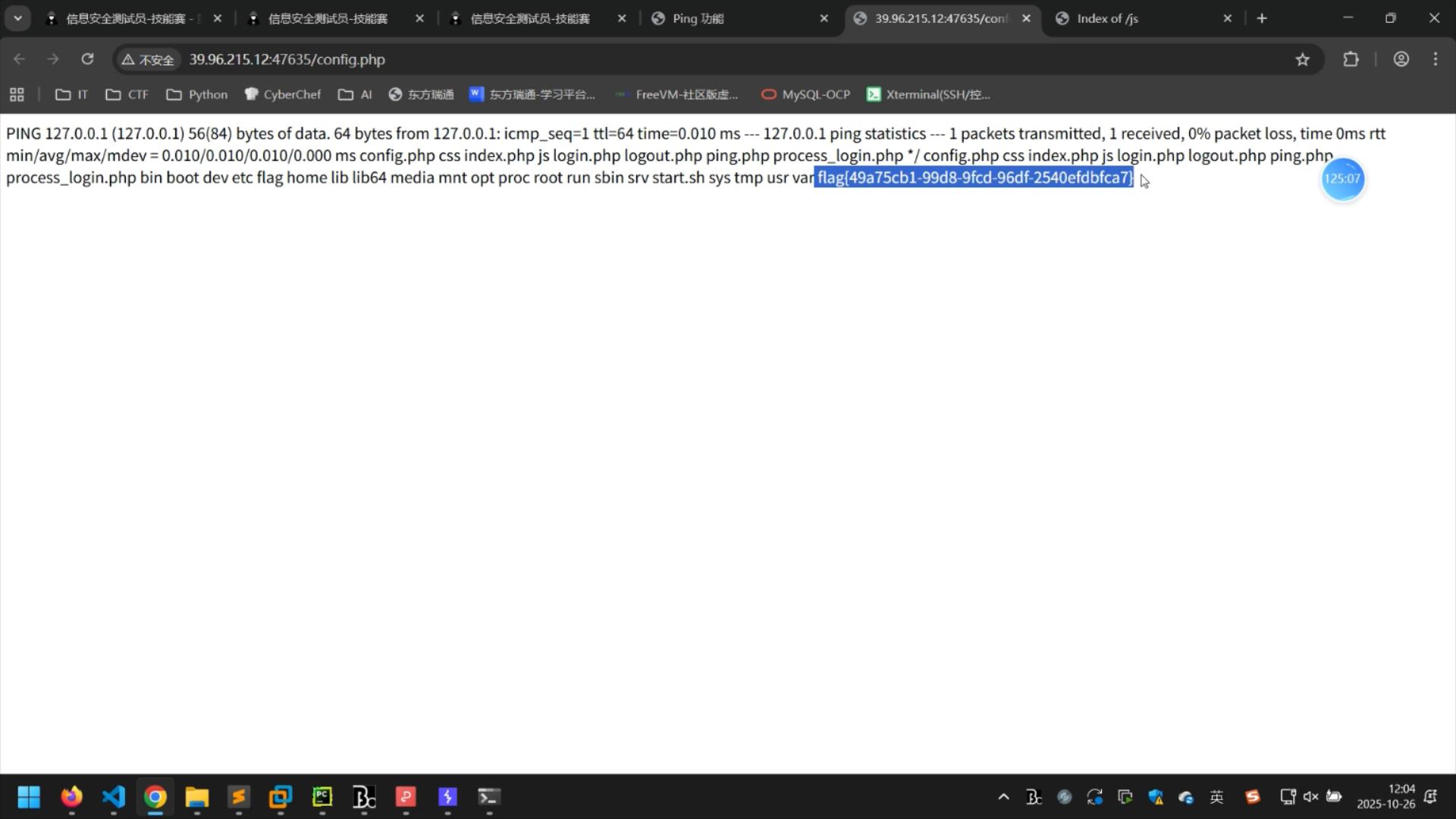This screenshot has height=819, width=1456.
Task: Open the CyberChef bookmark
Action: (283, 95)
